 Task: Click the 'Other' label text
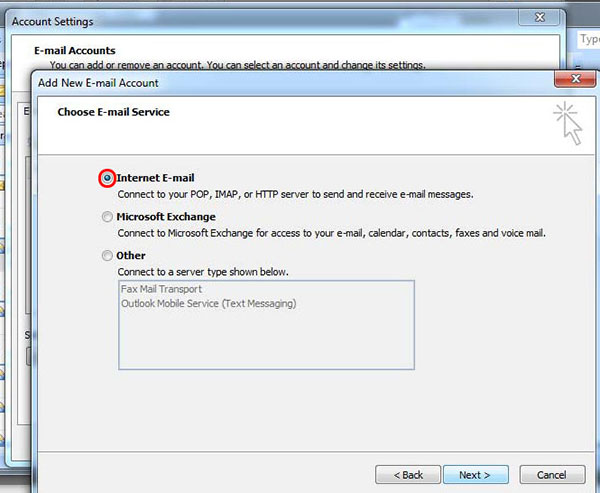(x=131, y=255)
